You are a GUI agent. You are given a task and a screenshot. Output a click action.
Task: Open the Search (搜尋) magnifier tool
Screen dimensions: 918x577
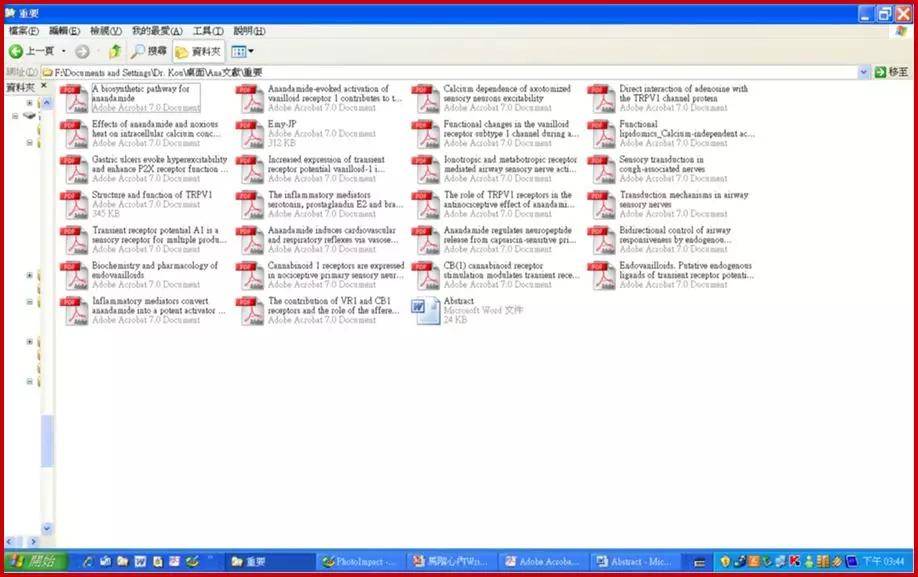[x=148, y=51]
